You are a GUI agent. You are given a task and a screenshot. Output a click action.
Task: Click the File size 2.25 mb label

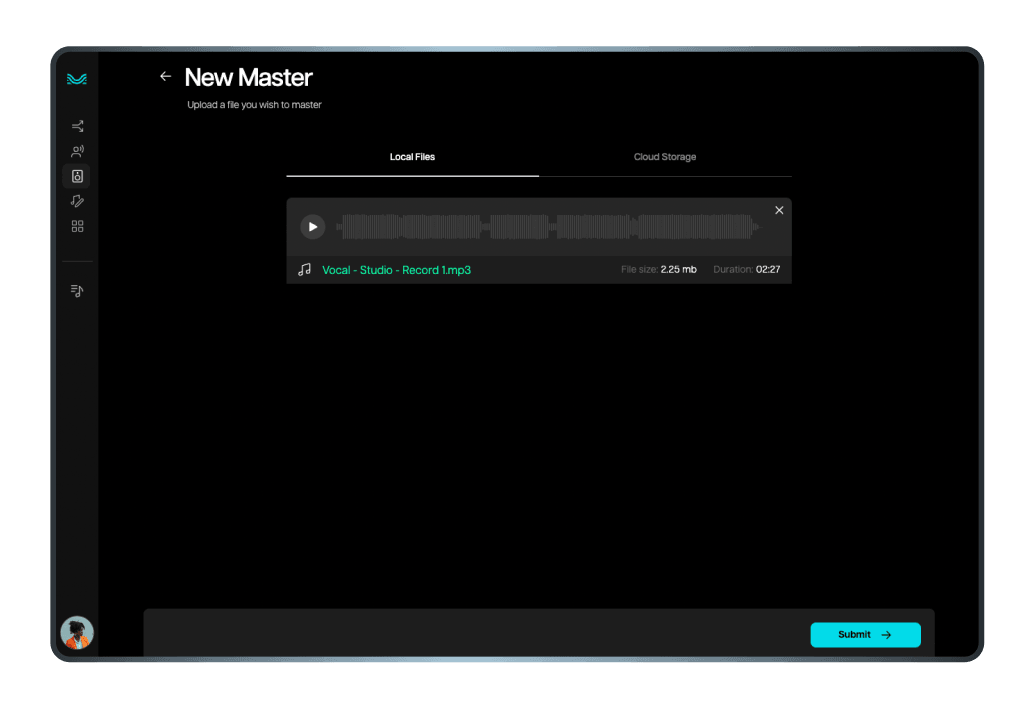coord(658,270)
